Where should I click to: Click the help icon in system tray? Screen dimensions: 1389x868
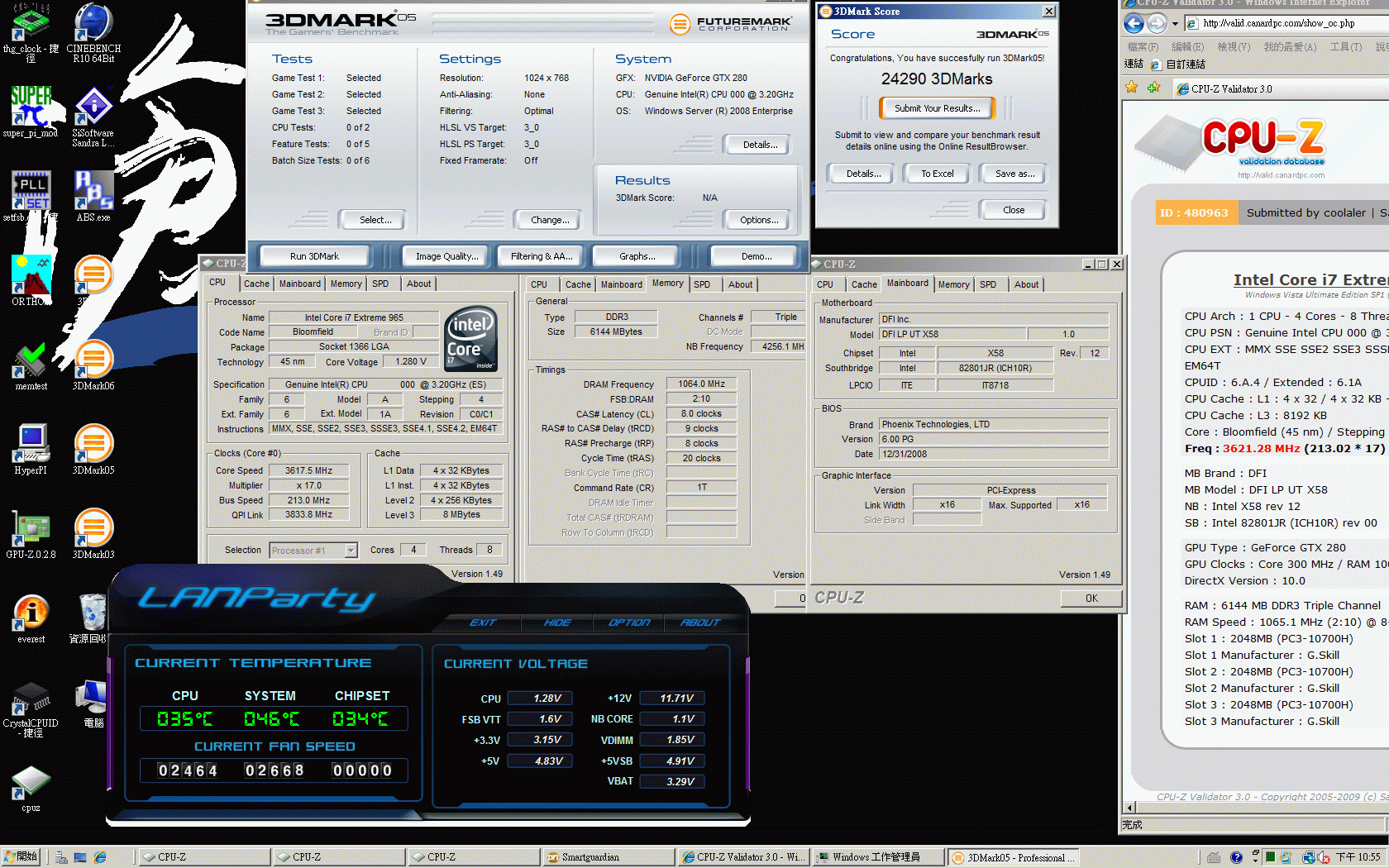(1236, 857)
